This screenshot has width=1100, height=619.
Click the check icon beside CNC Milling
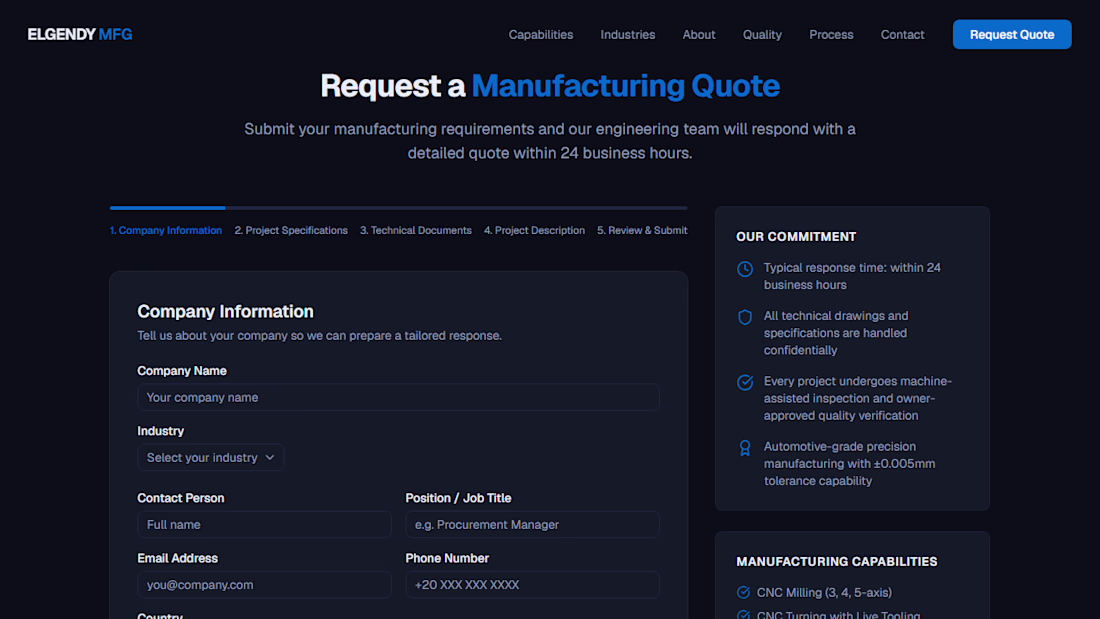tap(744, 592)
